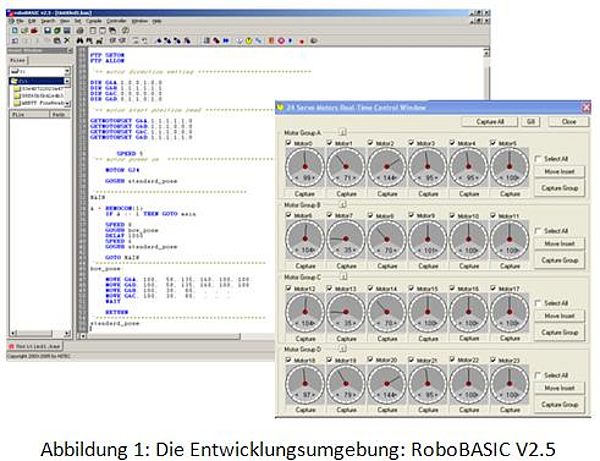
Task: Click the blue save disk icon in top toolbar
Action: [47, 30]
